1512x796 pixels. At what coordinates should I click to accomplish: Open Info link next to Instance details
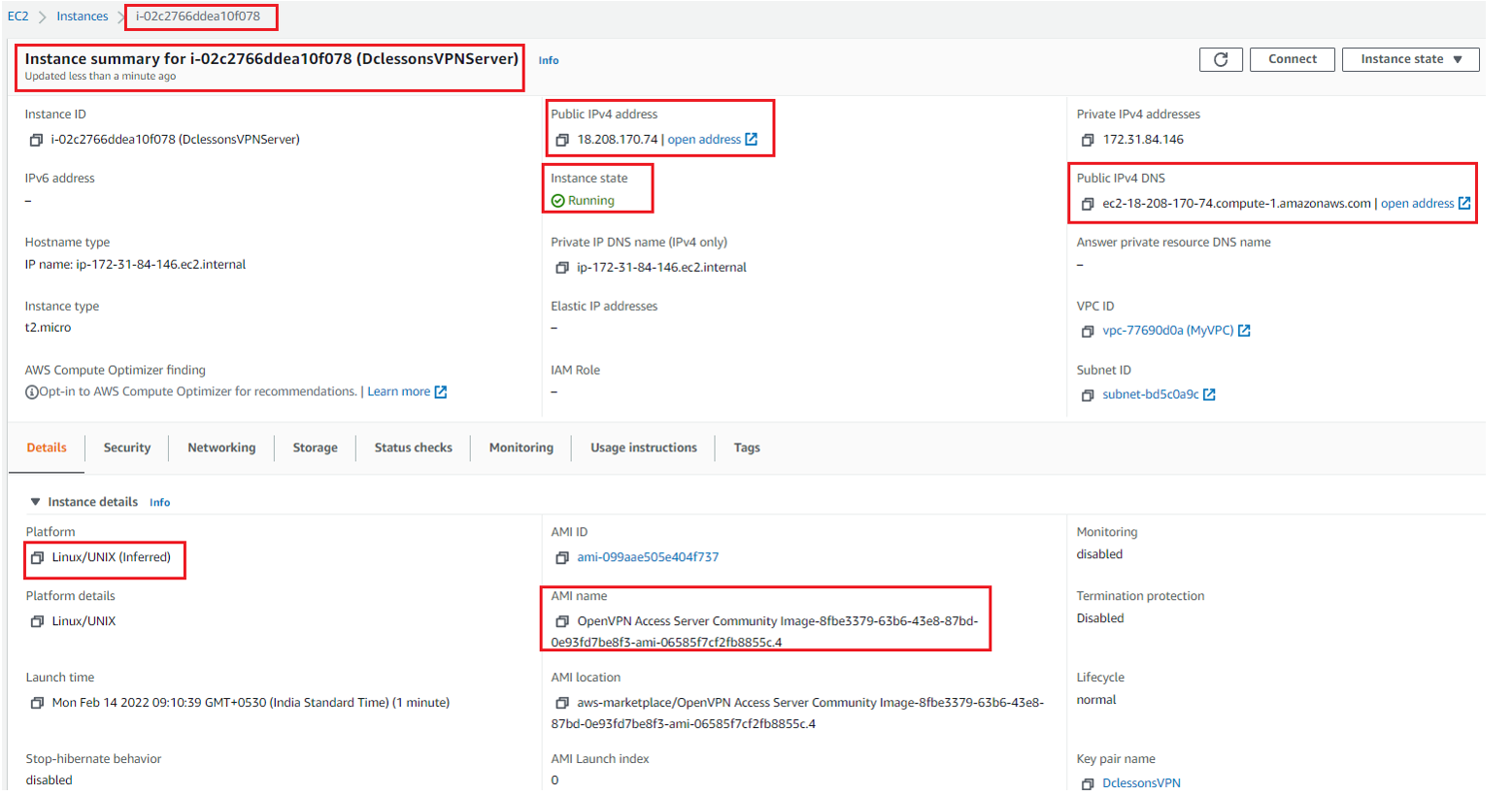pyautogui.click(x=160, y=503)
